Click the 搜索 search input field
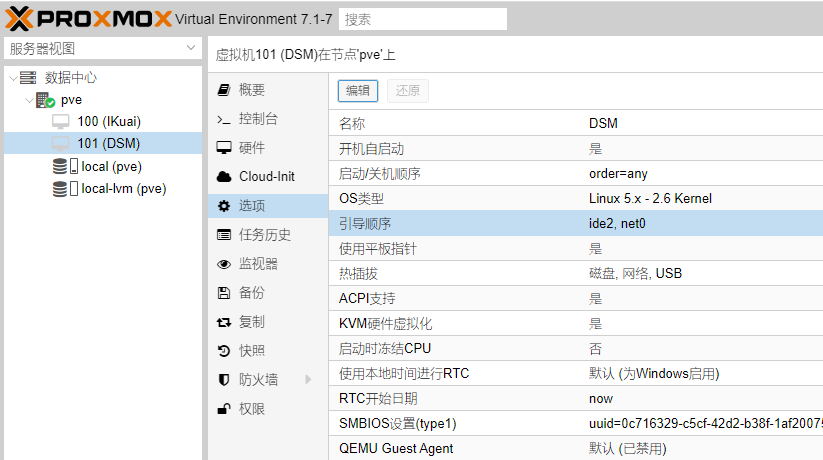 423,19
